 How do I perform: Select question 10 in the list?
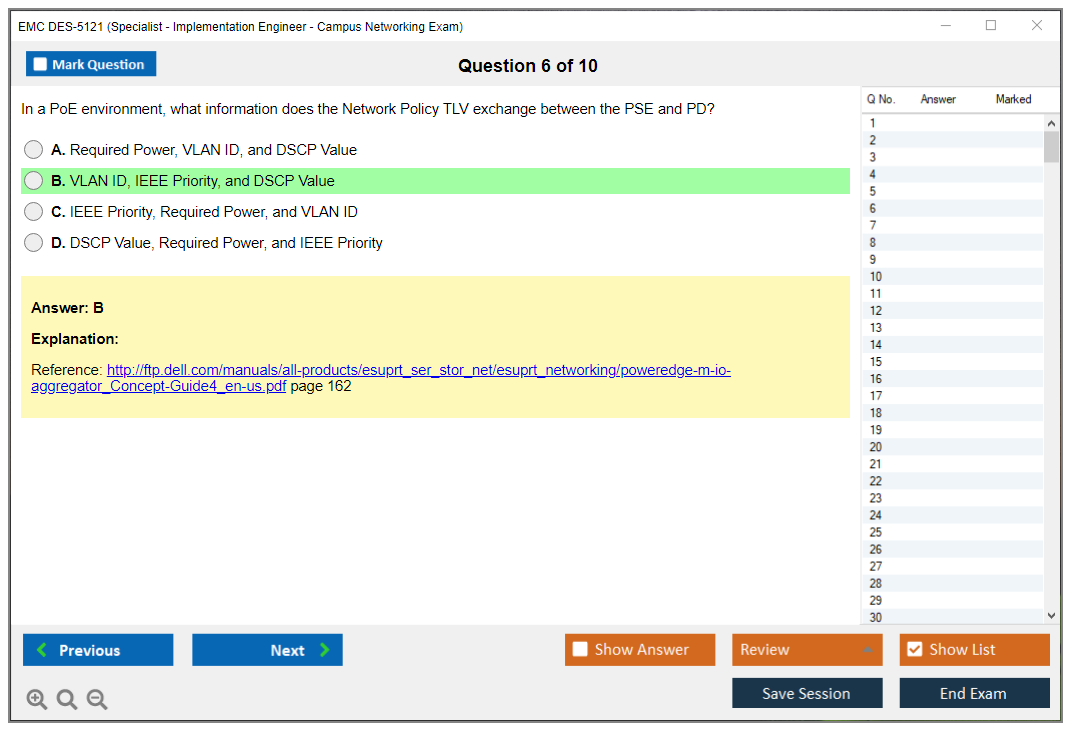click(876, 277)
